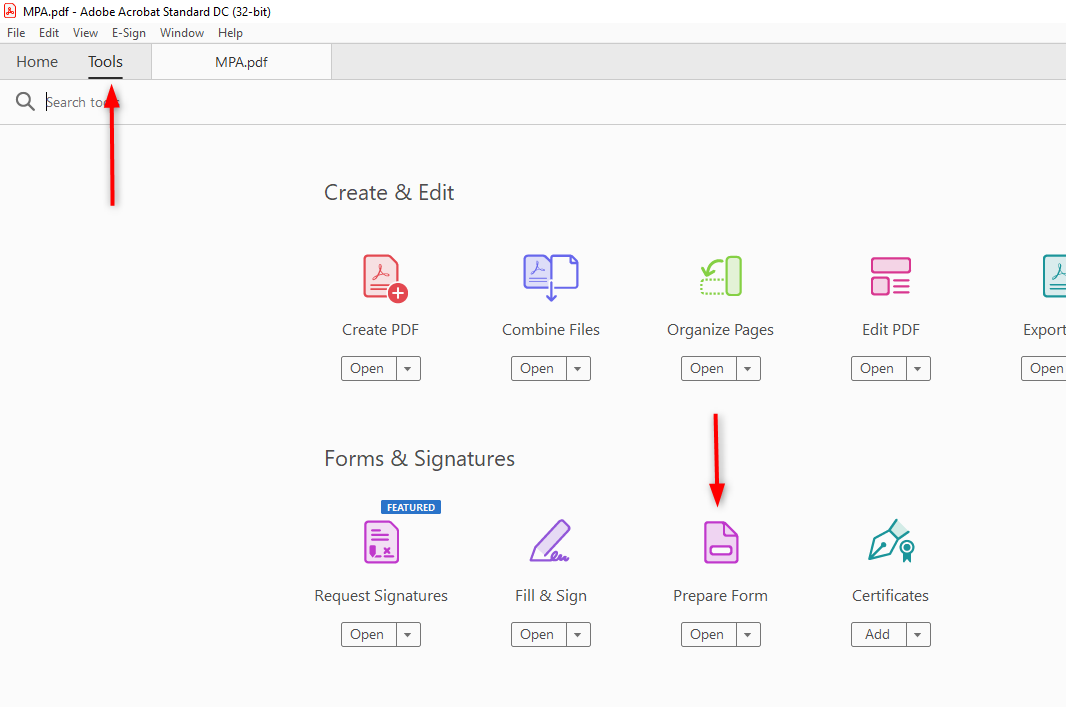Click the Request Signatures icon
1066x707 pixels.
(x=381, y=542)
